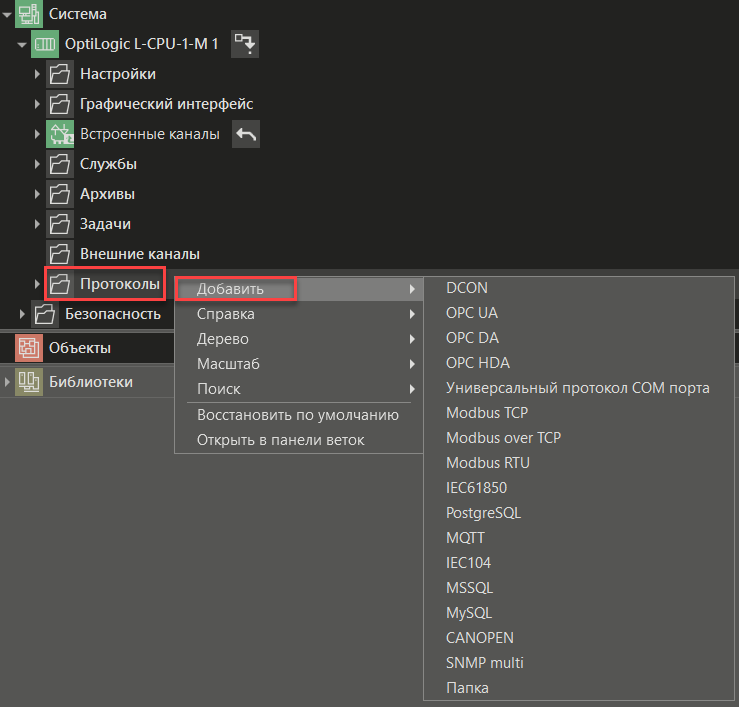This screenshot has height=707, width=739.
Task: Expand the Безопасность branch
Action: (x=22, y=314)
